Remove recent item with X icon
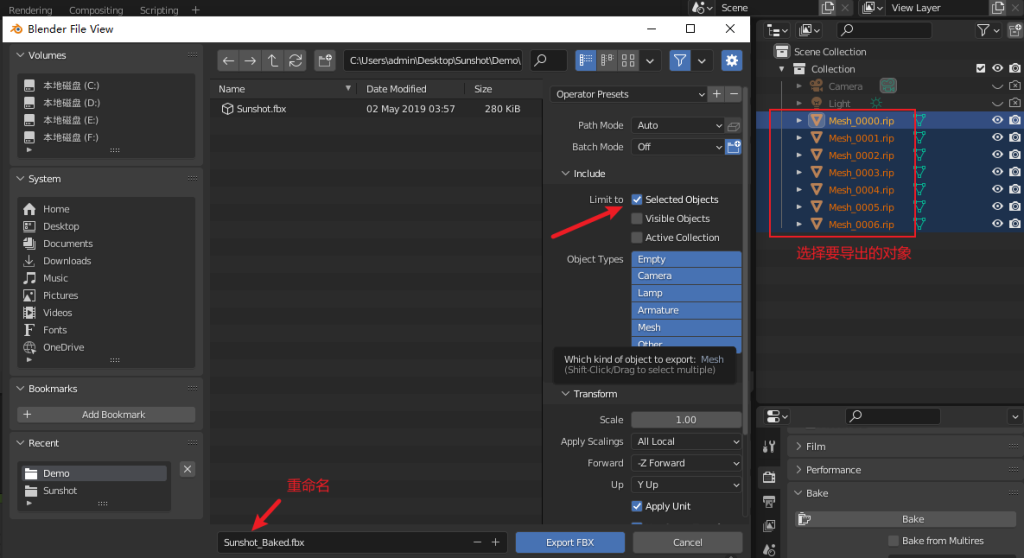This screenshot has height=558, width=1024. click(x=187, y=469)
